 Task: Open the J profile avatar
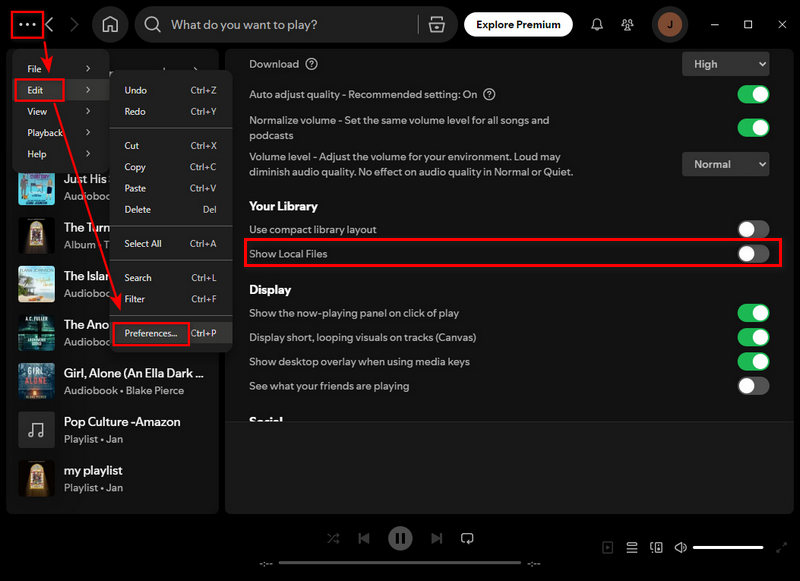pos(670,24)
